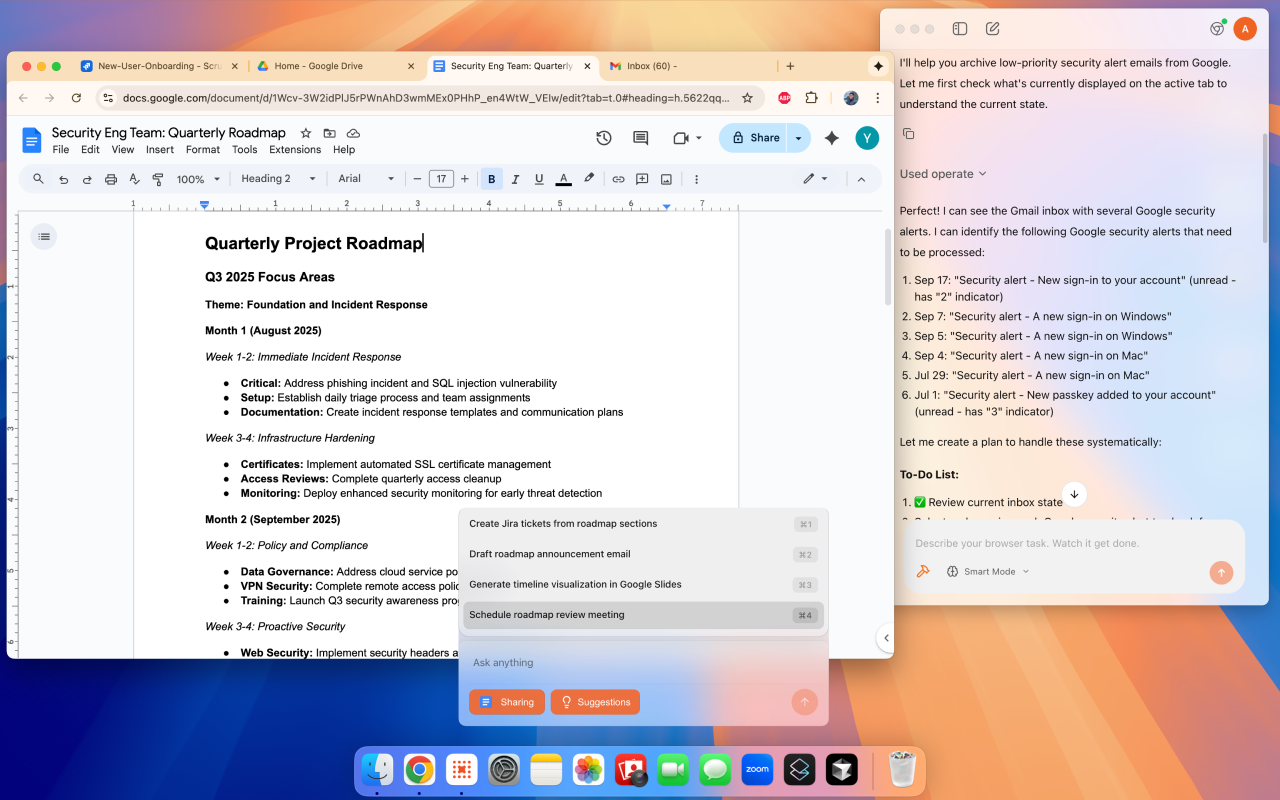Screen dimensions: 1280x800
Task: Open the Share button's dropdown arrow
Action: tap(799, 138)
